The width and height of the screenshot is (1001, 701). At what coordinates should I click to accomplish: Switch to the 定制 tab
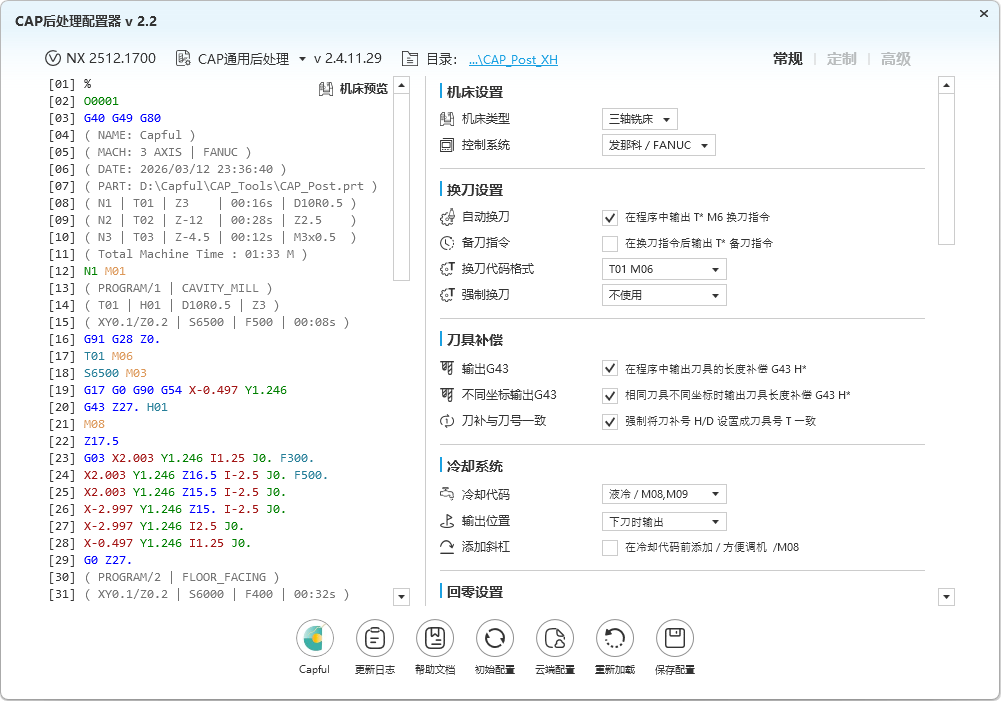841,59
